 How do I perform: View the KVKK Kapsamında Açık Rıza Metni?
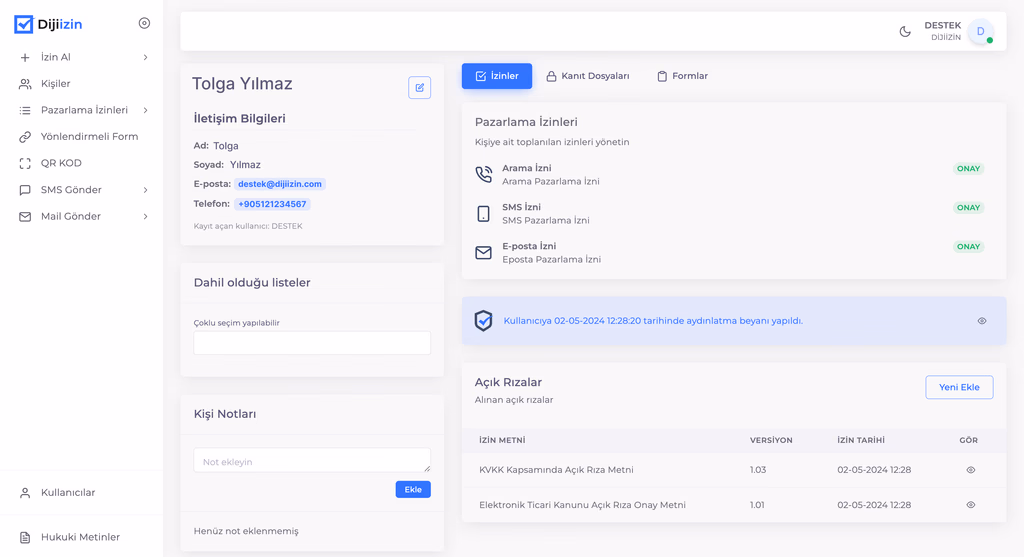pyautogui.click(x=970, y=470)
